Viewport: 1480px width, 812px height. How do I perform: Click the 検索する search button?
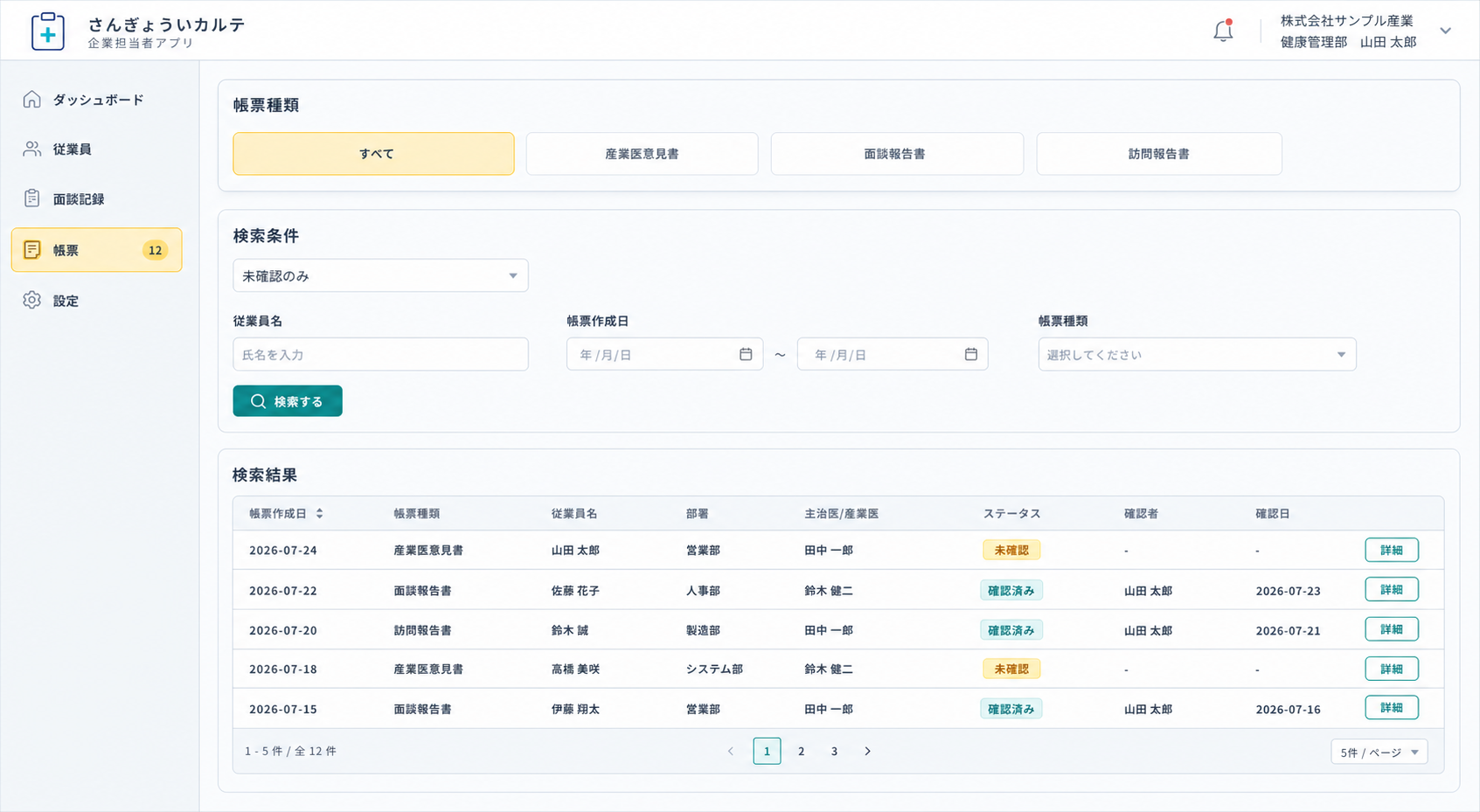(x=288, y=401)
